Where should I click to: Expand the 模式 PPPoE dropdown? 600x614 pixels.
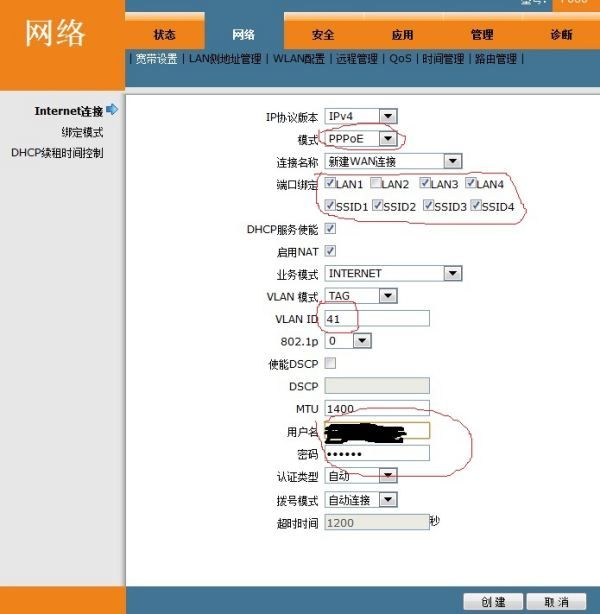point(361,139)
